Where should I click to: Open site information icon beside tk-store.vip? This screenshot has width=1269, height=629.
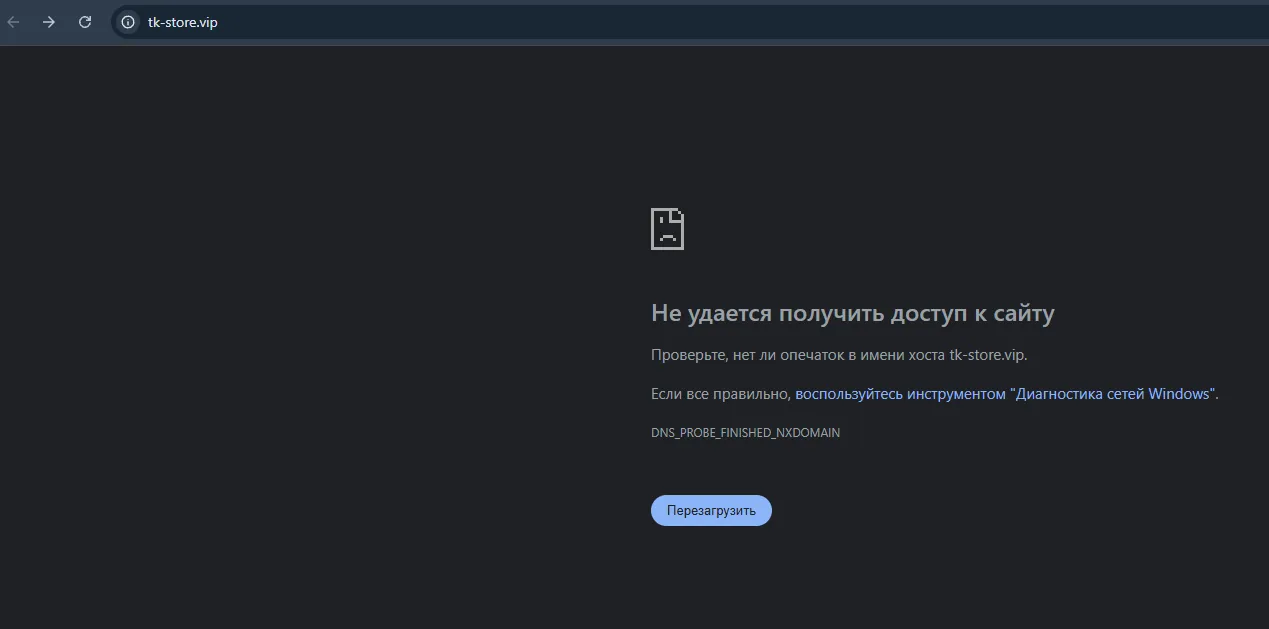click(128, 22)
